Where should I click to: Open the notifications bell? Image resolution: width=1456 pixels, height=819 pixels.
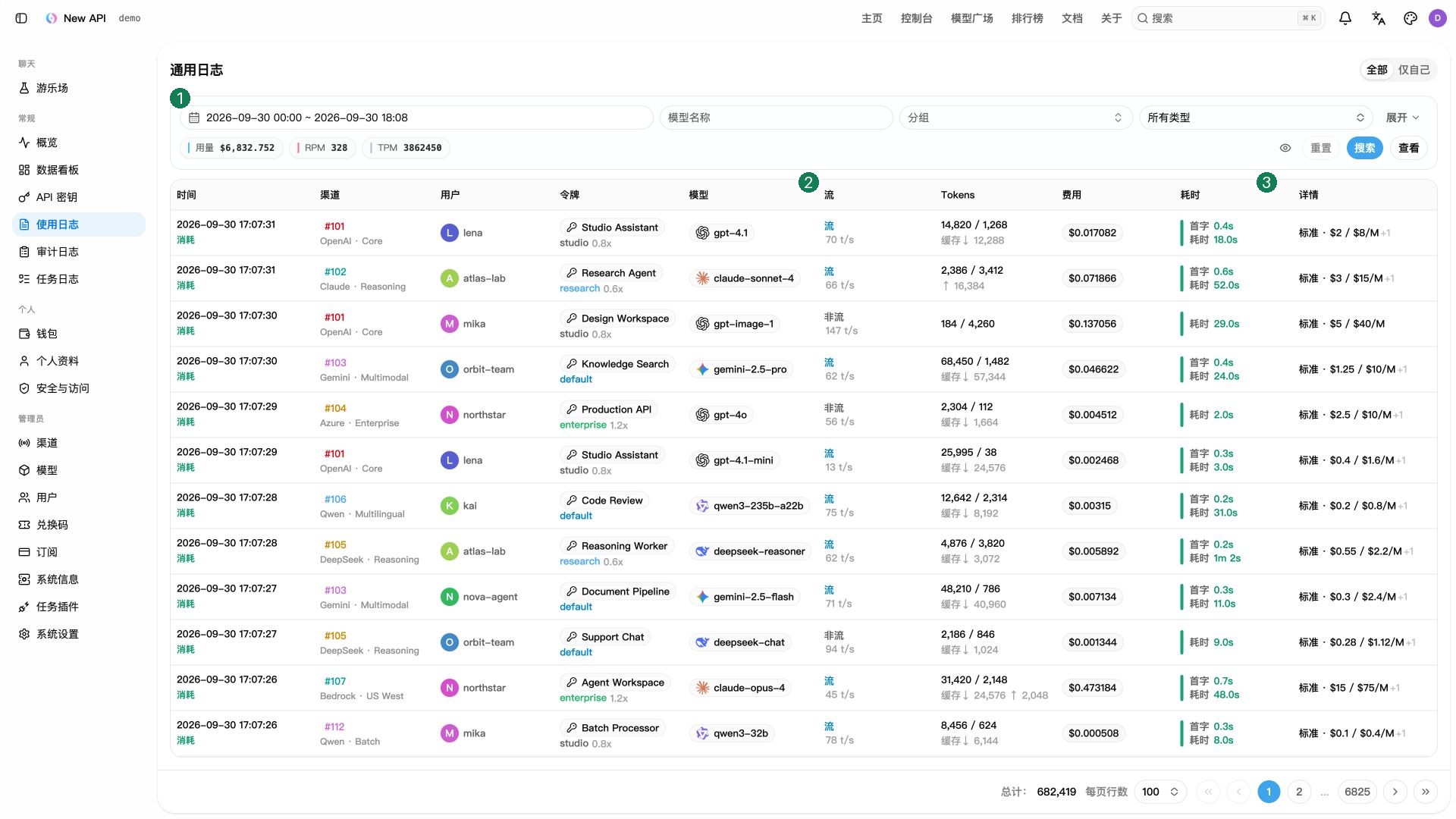[1345, 18]
